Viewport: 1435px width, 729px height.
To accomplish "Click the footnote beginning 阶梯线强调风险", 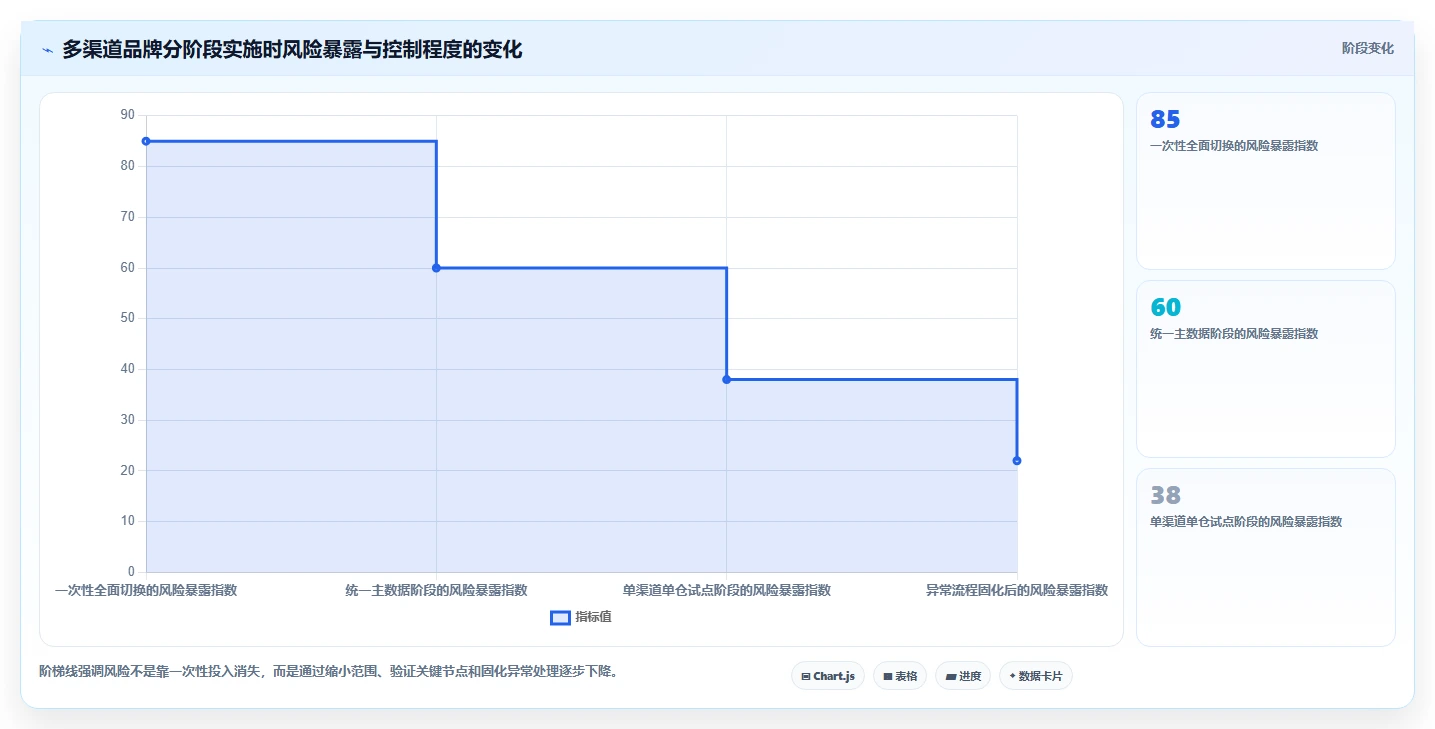I will [x=328, y=671].
